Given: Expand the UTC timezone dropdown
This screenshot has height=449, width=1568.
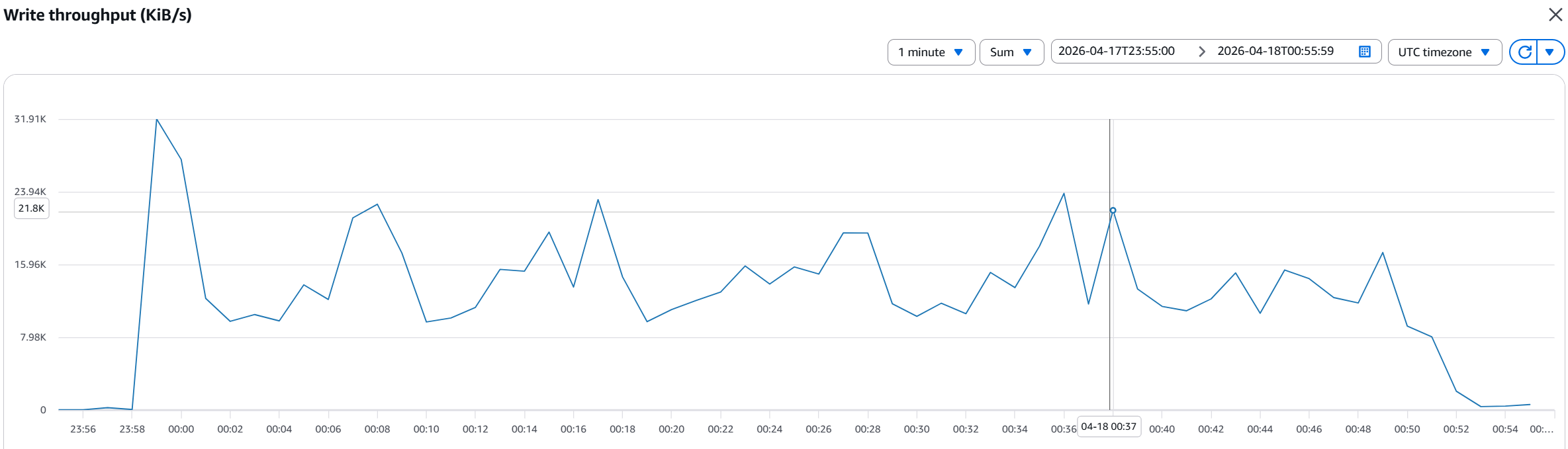Looking at the screenshot, I should (1444, 52).
